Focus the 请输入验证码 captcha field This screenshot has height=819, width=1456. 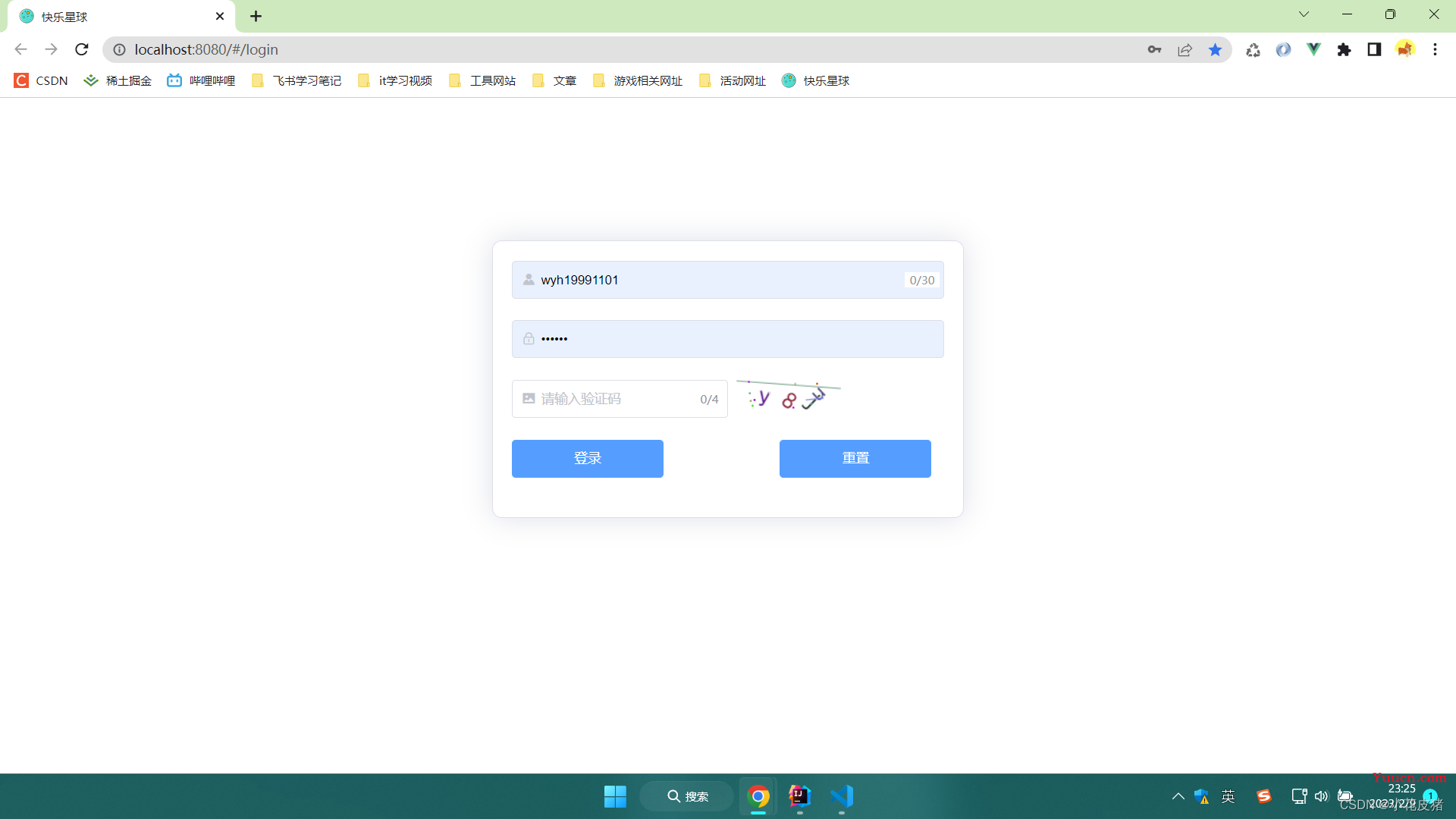point(620,399)
